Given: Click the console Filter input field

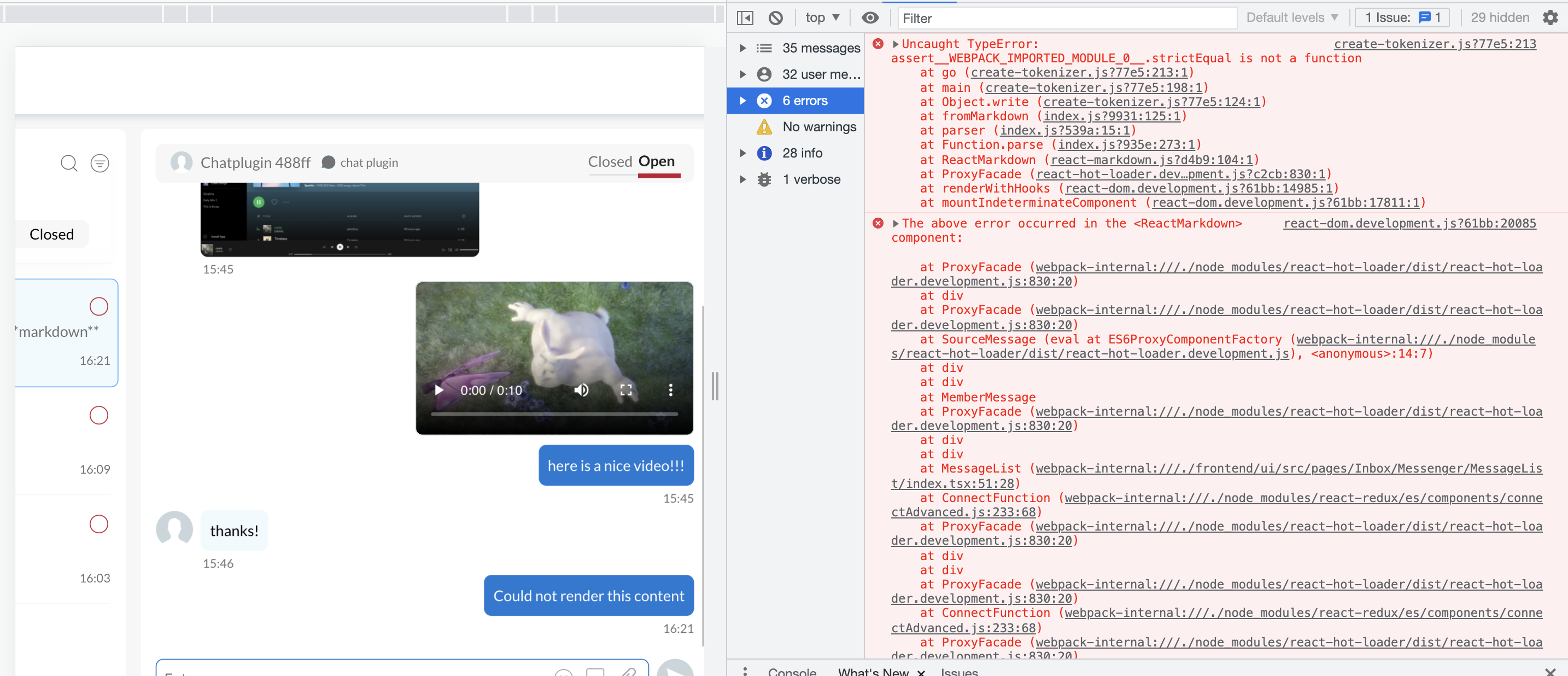Looking at the screenshot, I should [1067, 18].
